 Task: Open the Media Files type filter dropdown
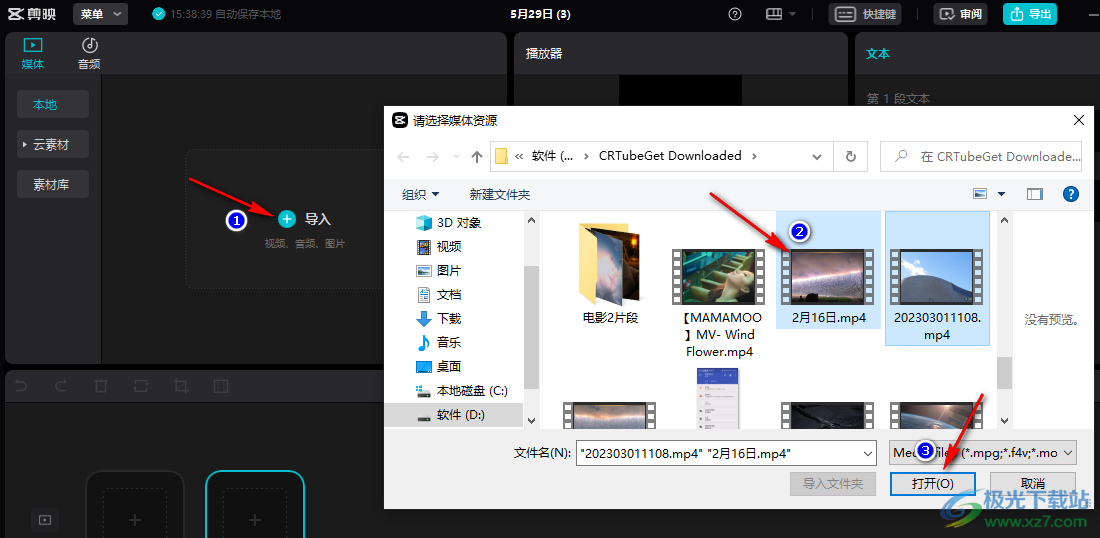tap(982, 453)
